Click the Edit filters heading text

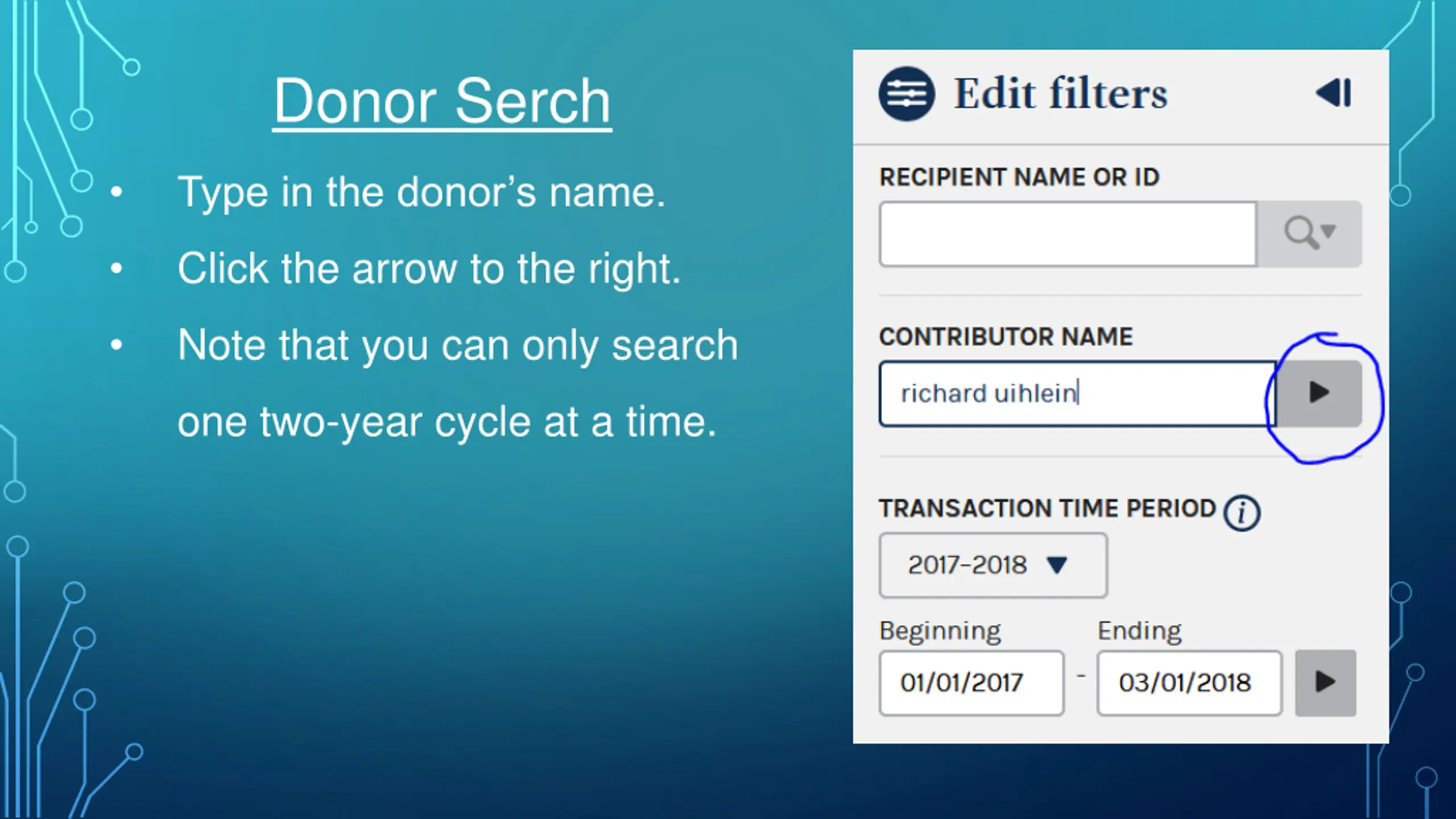tap(1061, 93)
